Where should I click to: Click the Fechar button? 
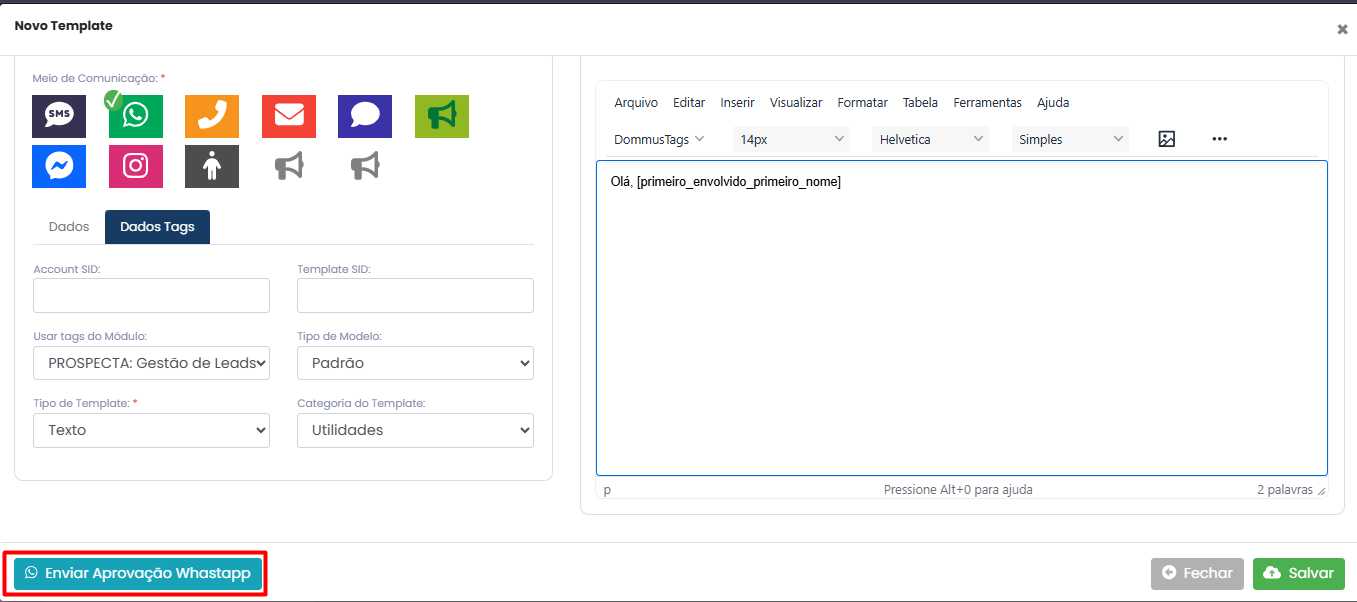point(1197,573)
